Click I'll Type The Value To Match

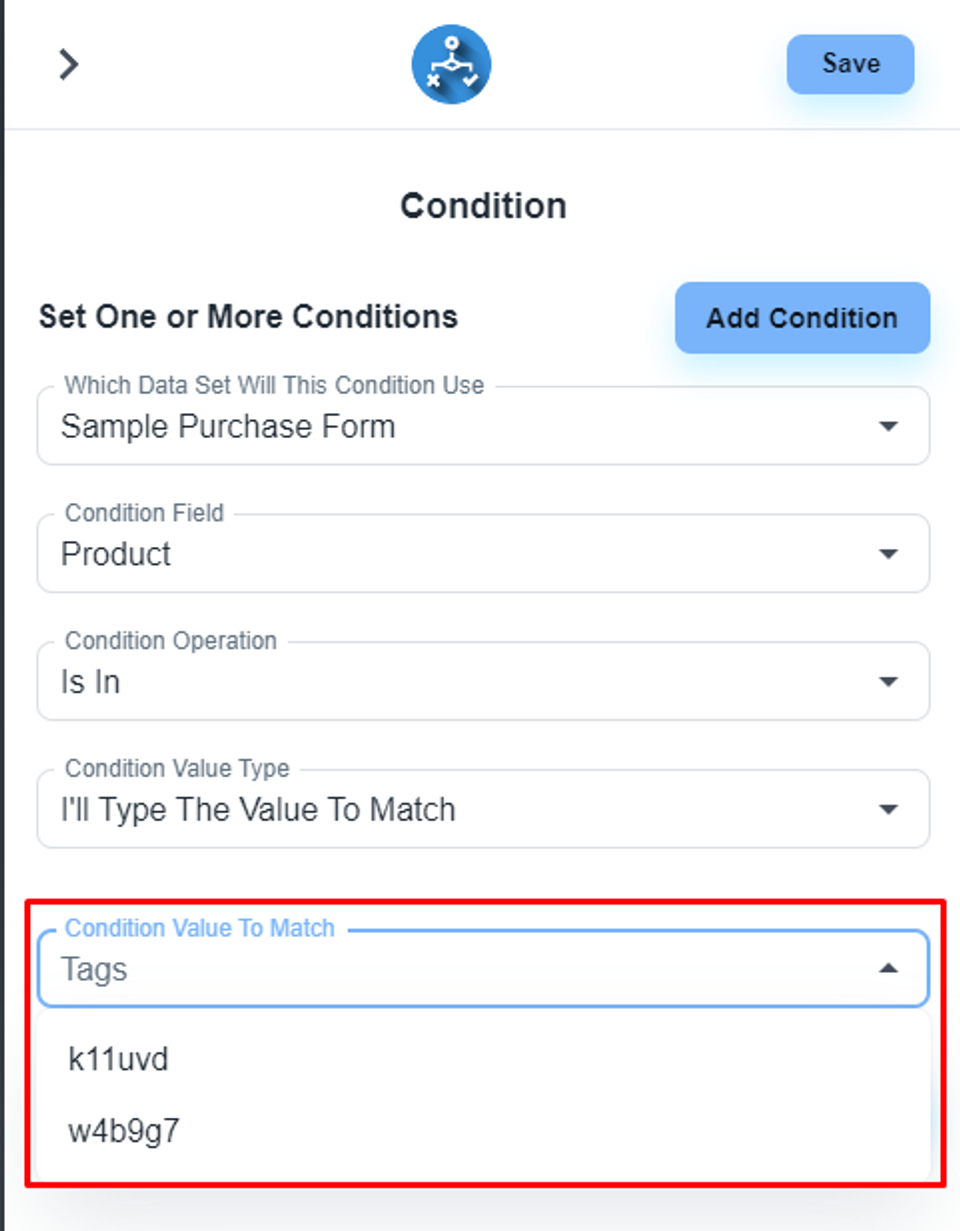[x=258, y=809]
